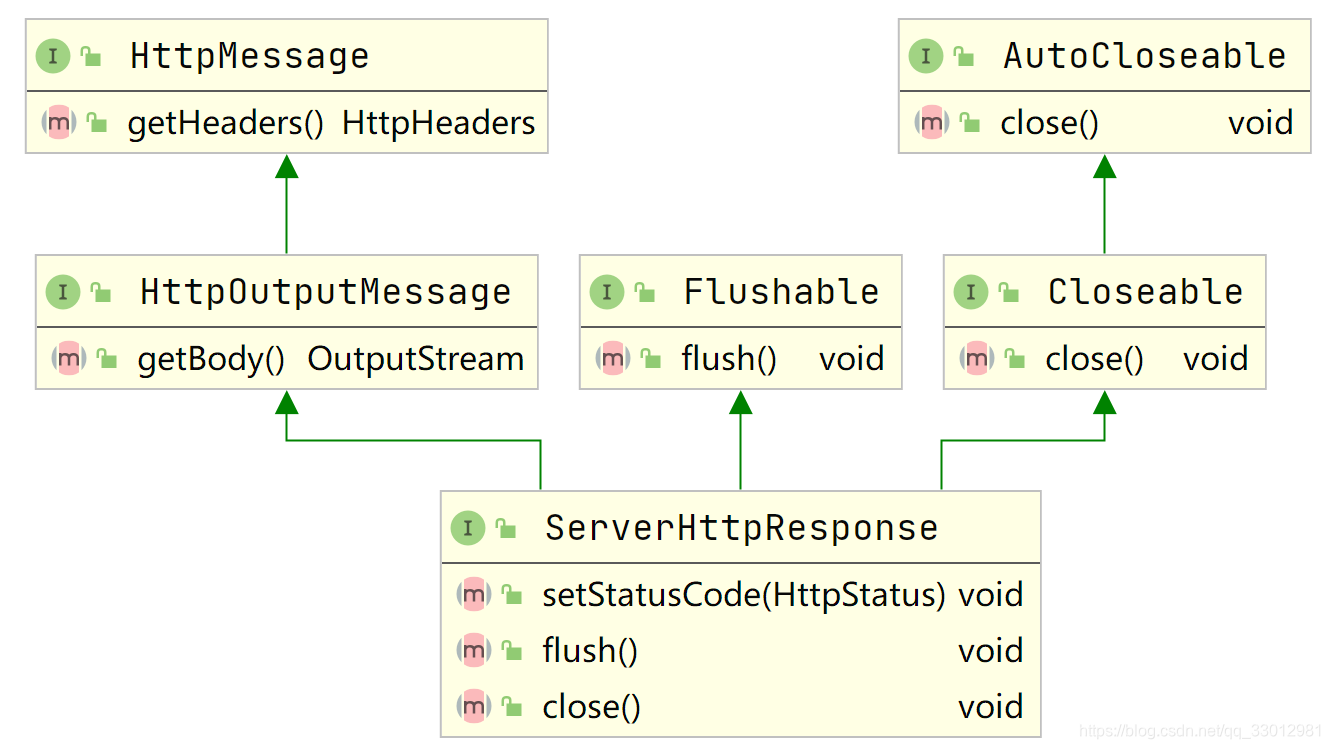The image size is (1330, 749).
Task: Click void return type of ServerHttpResponse flush()
Action: pos(991,651)
